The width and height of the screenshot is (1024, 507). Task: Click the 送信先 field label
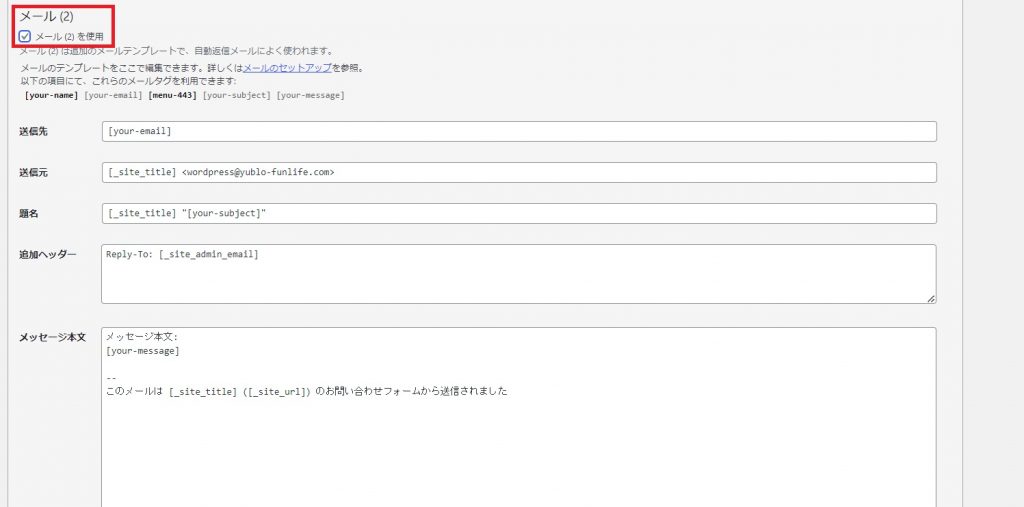pos(33,131)
